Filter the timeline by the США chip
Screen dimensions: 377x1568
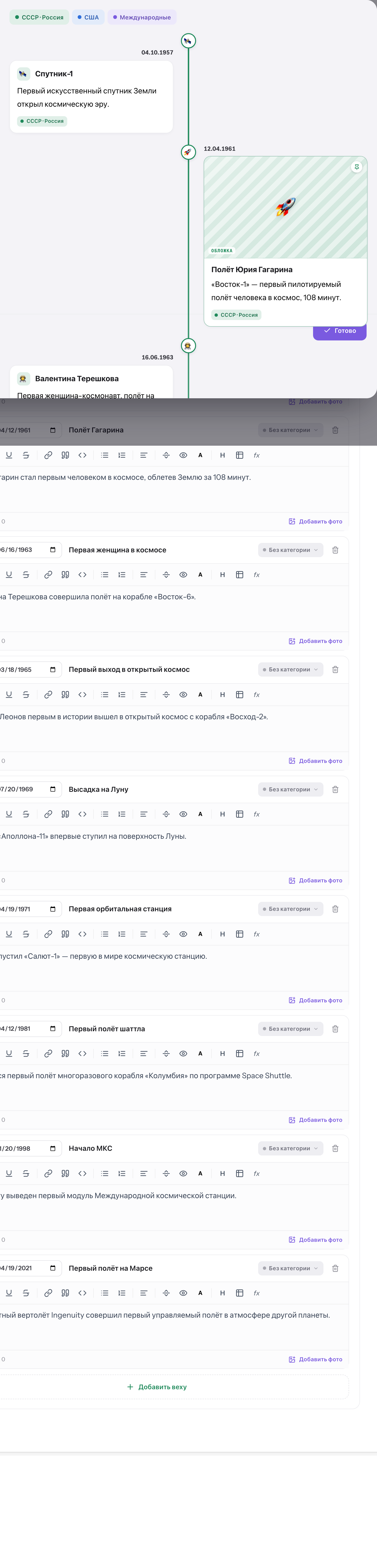(88, 17)
